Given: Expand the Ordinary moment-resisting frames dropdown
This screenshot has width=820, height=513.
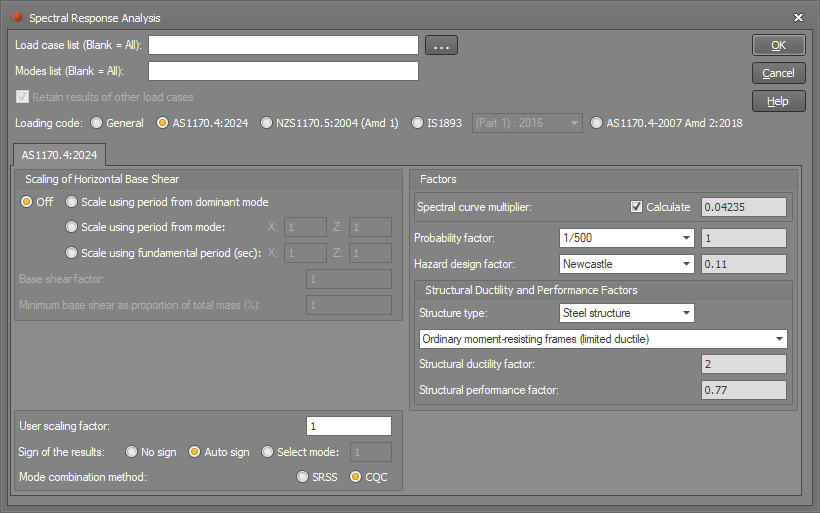Looking at the screenshot, I should 603,339.
